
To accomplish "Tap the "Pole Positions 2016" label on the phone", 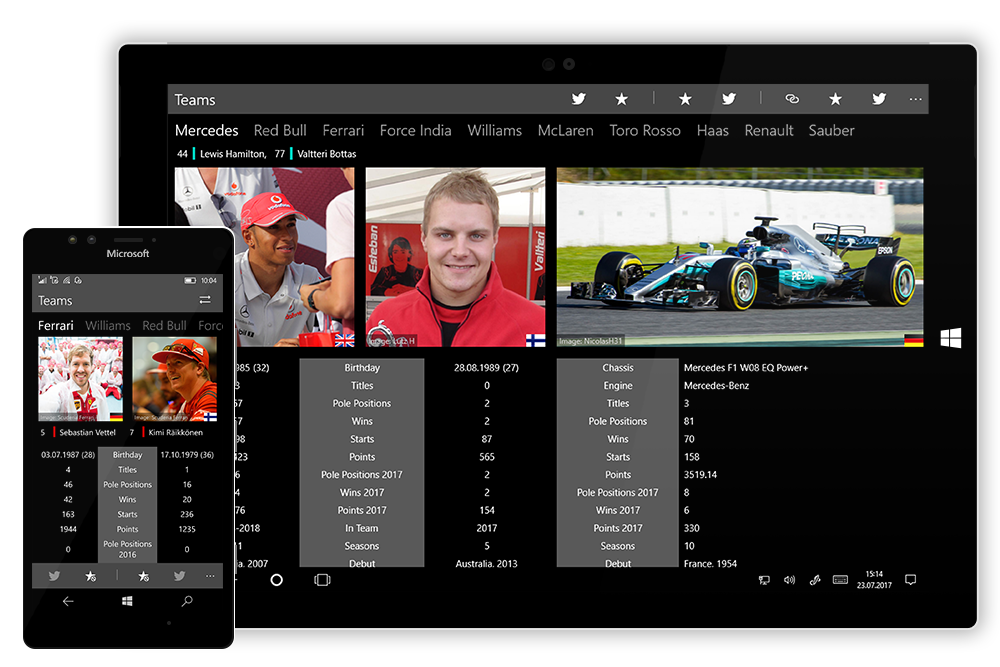I will (x=128, y=549).
